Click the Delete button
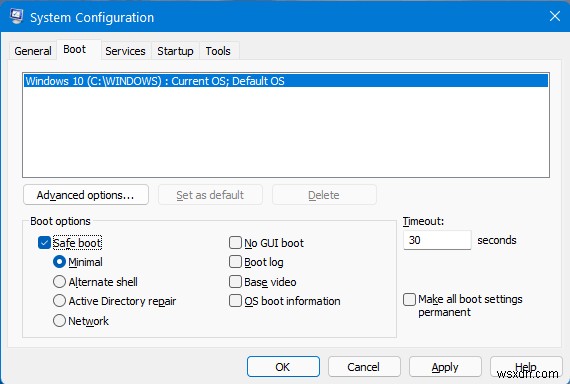The image size is (570, 384). coord(324,195)
